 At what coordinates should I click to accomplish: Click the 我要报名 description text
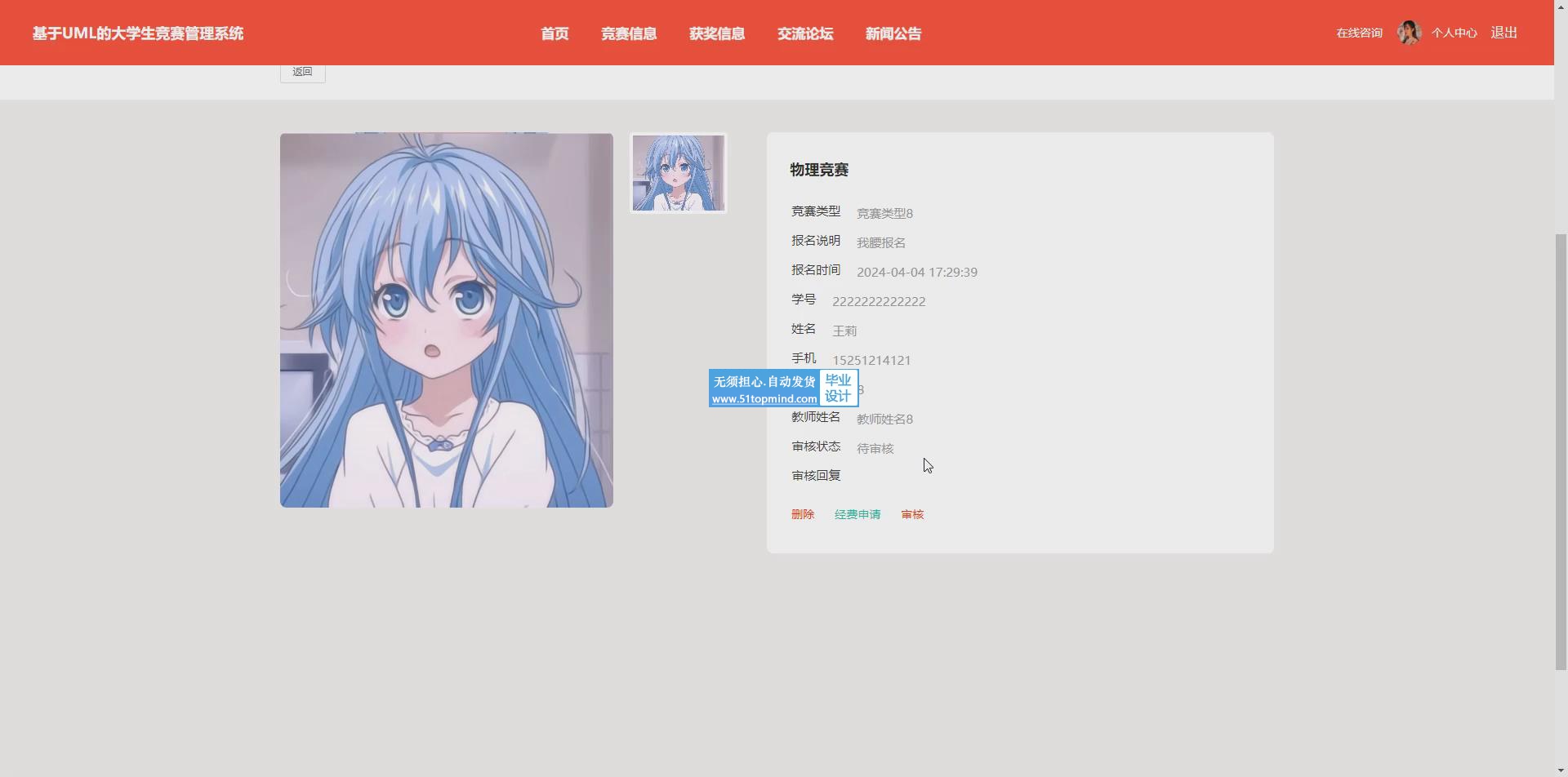tap(880, 242)
